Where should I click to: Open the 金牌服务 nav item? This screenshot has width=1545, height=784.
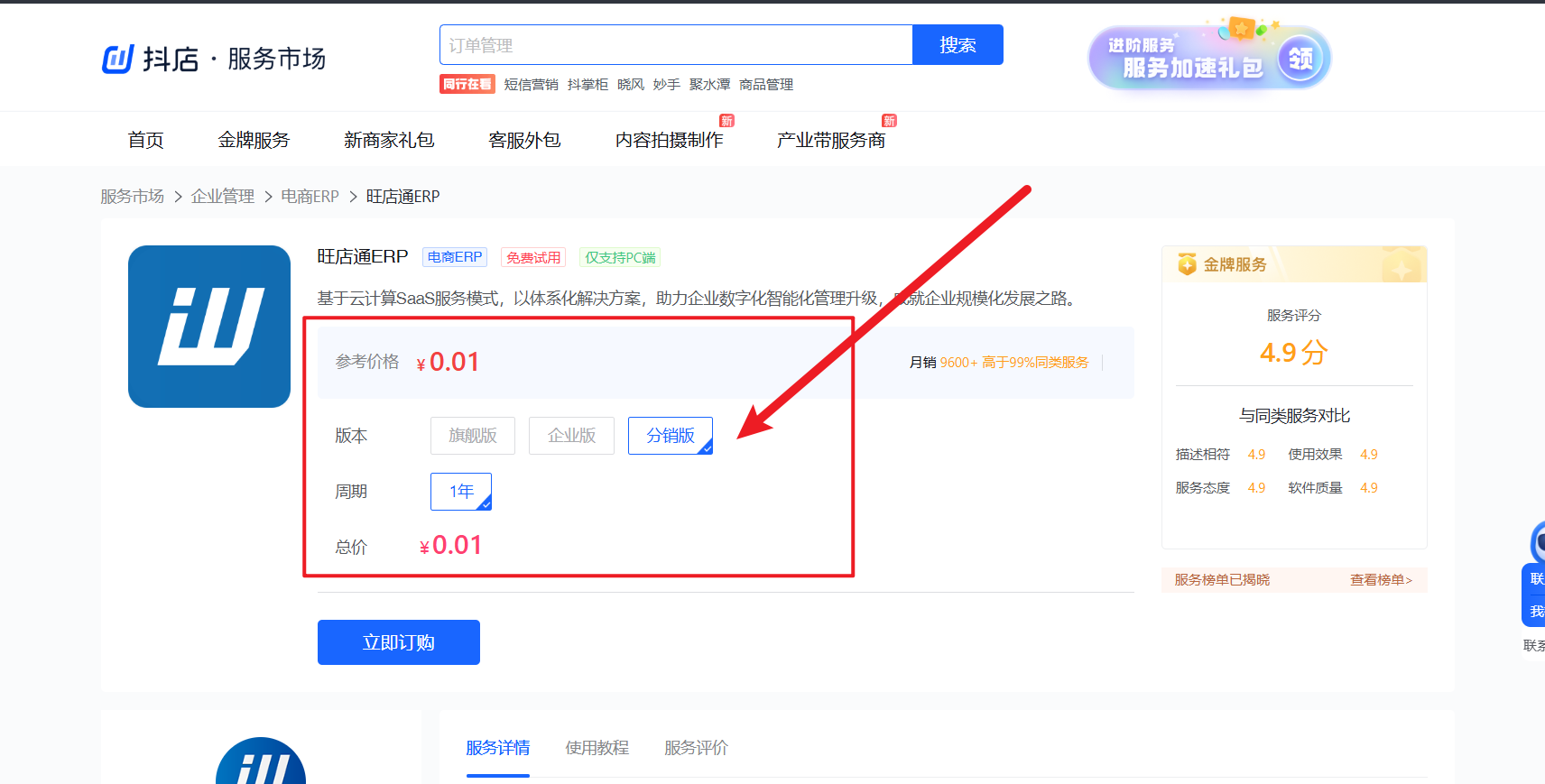254,140
